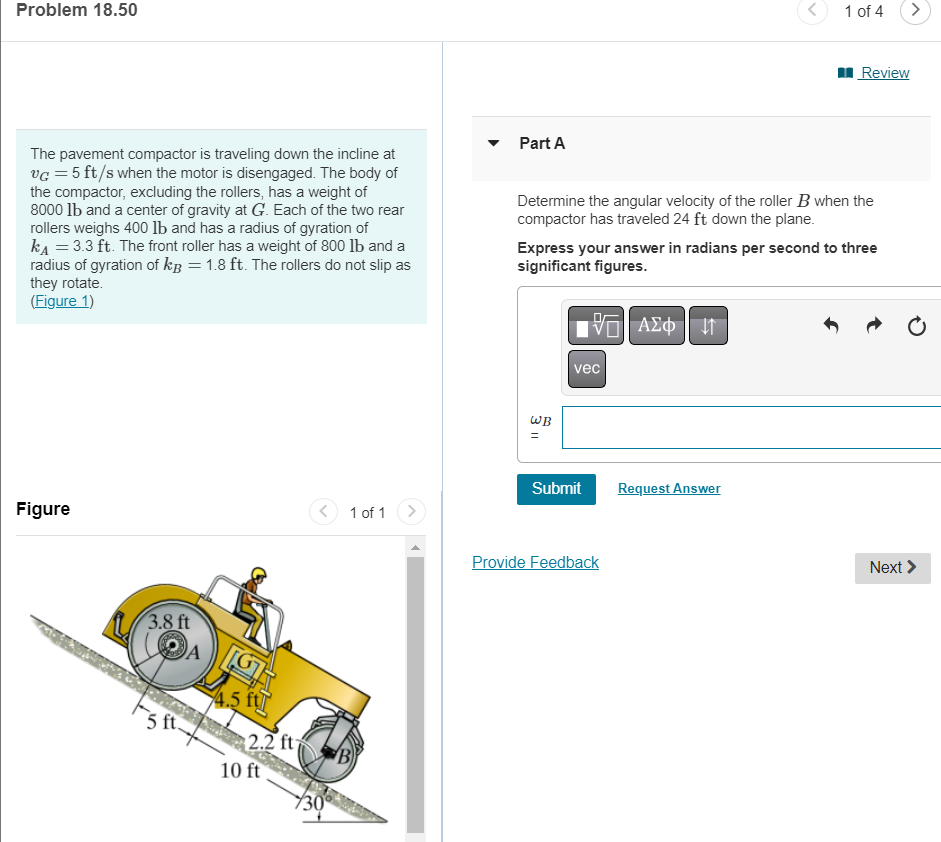Redo the last answer edit

[x=874, y=325]
